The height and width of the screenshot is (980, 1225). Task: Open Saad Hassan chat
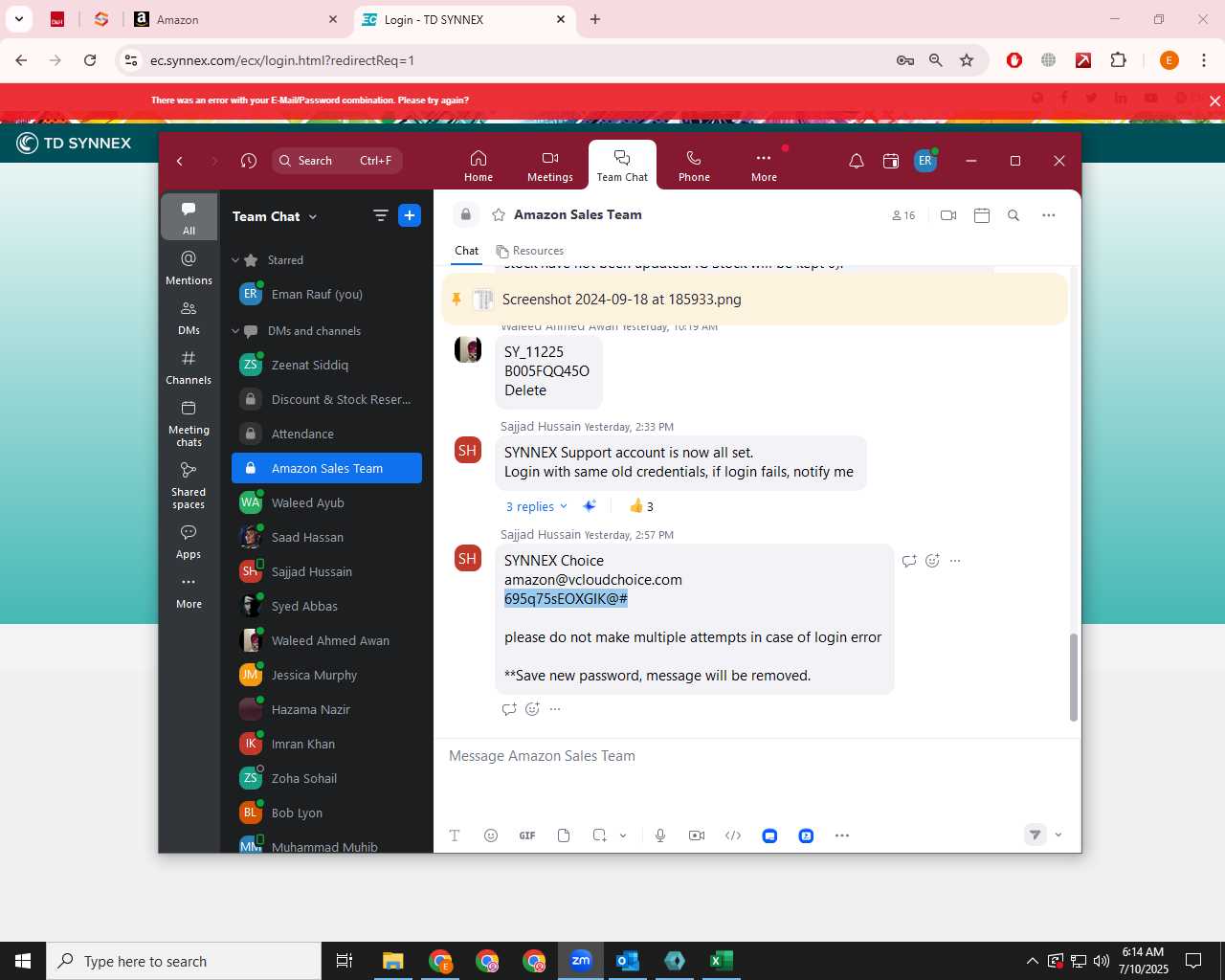pyautogui.click(x=326, y=537)
